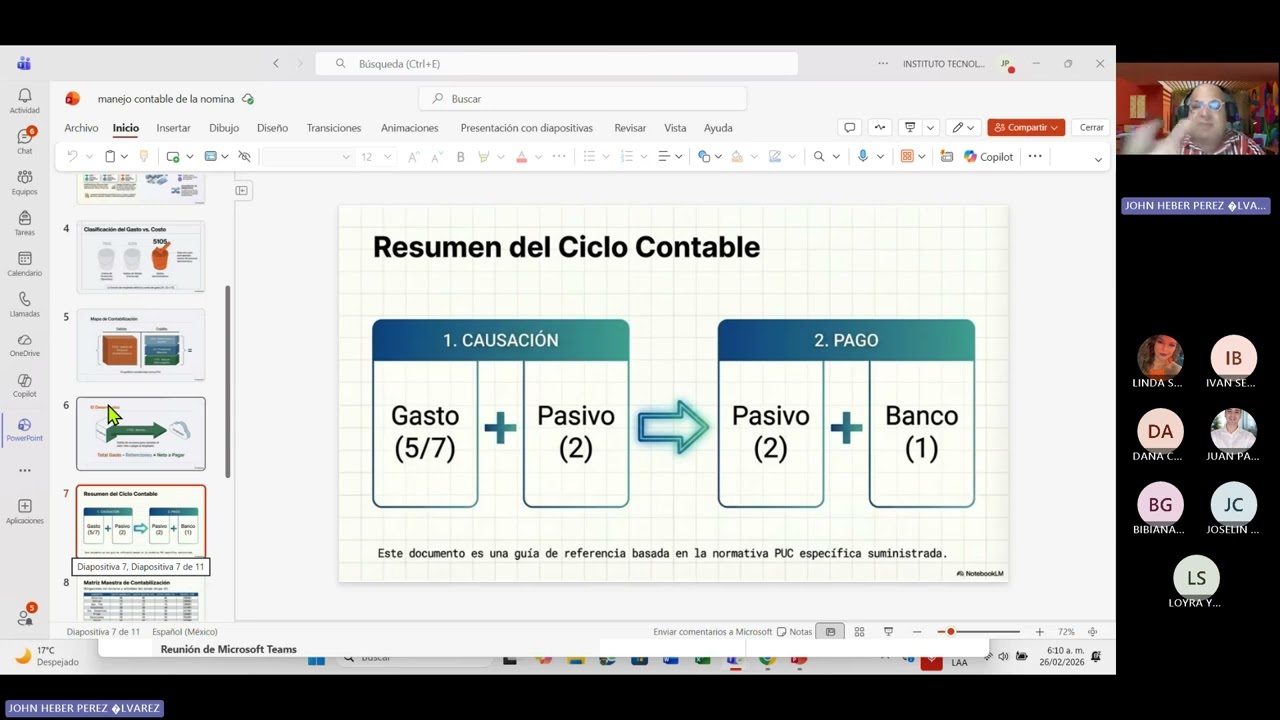Open the font name dropdown
This screenshot has height=720, width=1280.
(346, 157)
